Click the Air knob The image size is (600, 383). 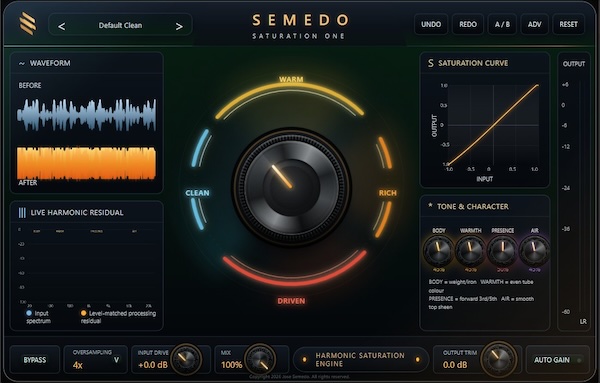tap(535, 251)
